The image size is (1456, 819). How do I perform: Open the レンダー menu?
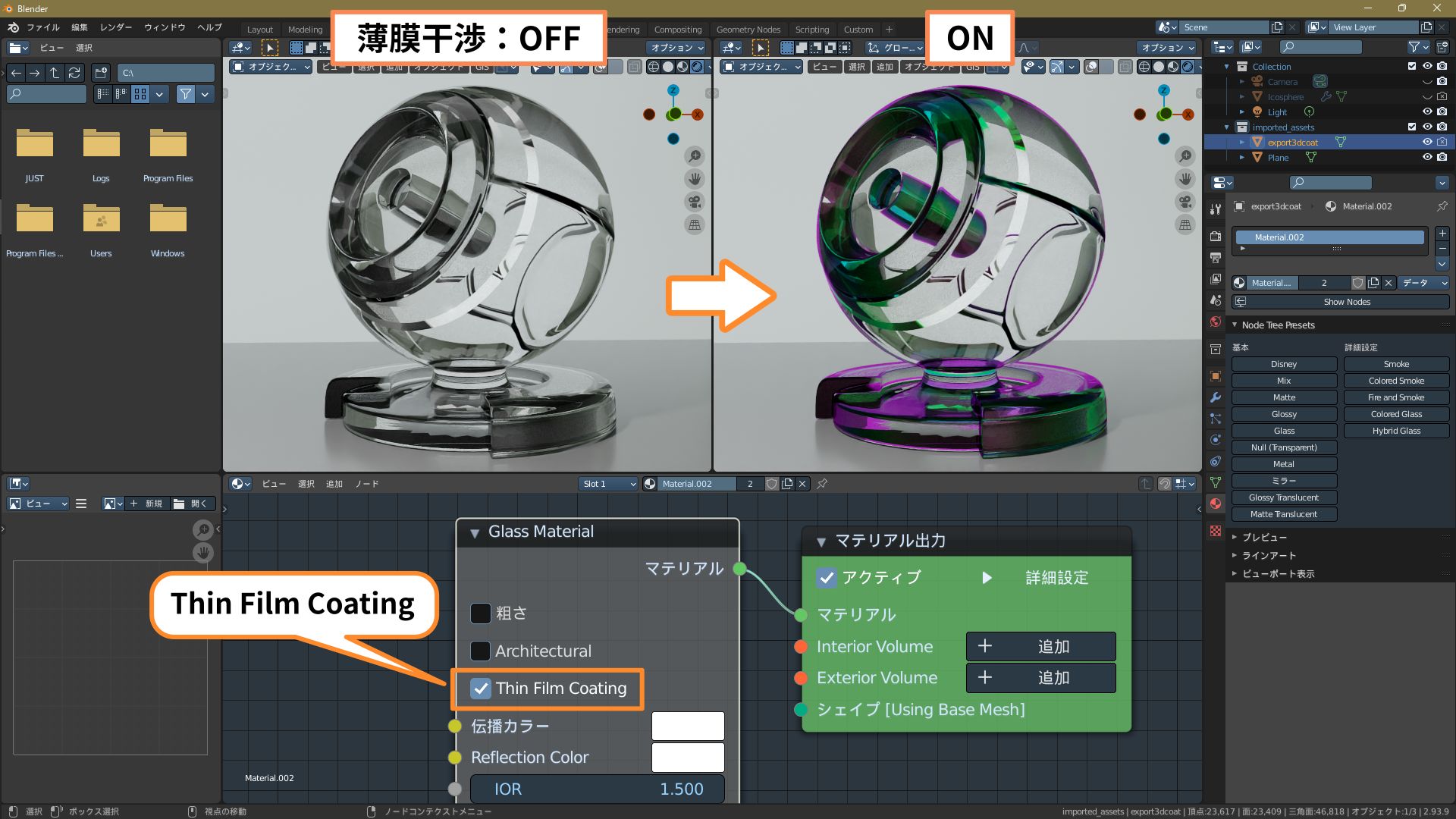pos(116,27)
